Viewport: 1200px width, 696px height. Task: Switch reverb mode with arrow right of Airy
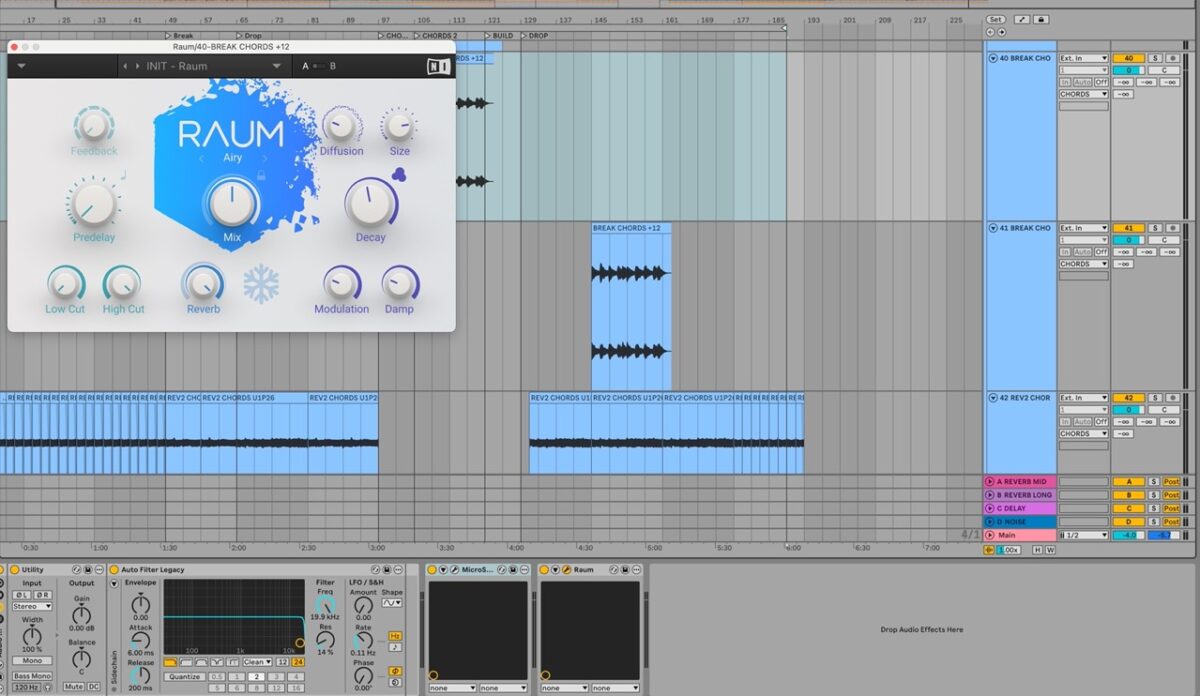[265, 158]
